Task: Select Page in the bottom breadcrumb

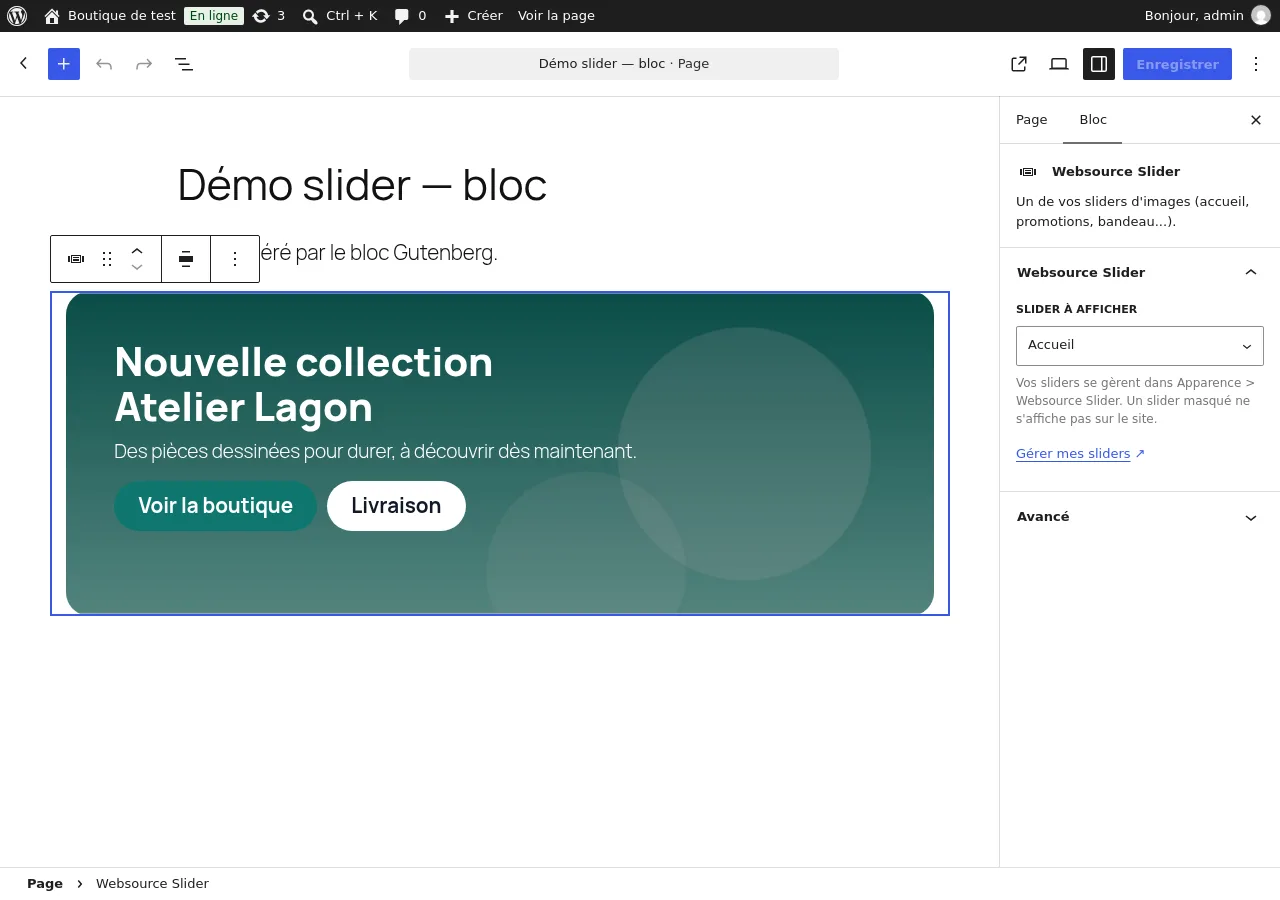Action: pos(45,884)
